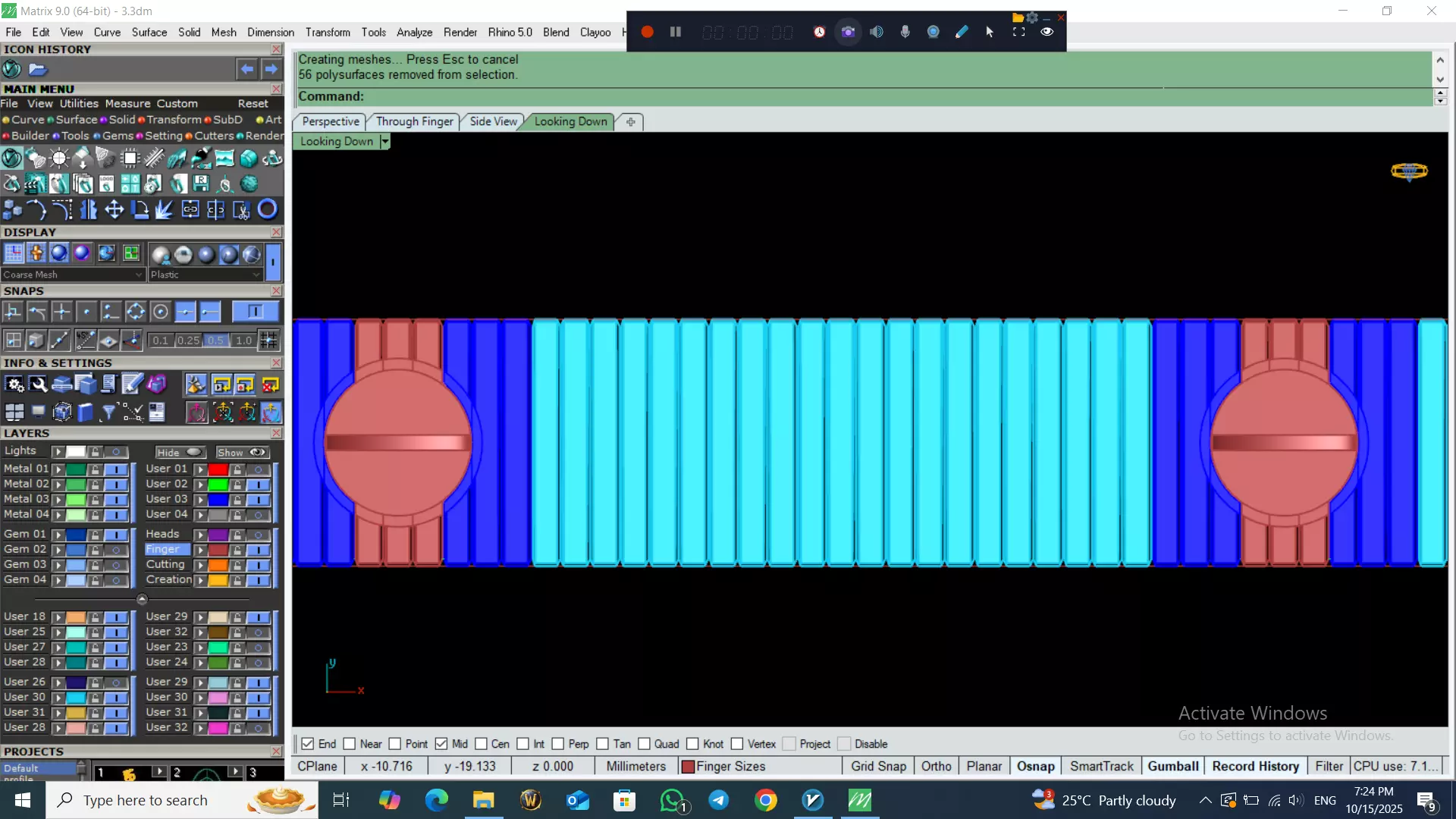Check the Quad osnap option
Image resolution: width=1456 pixels, height=819 pixels.
(x=645, y=744)
